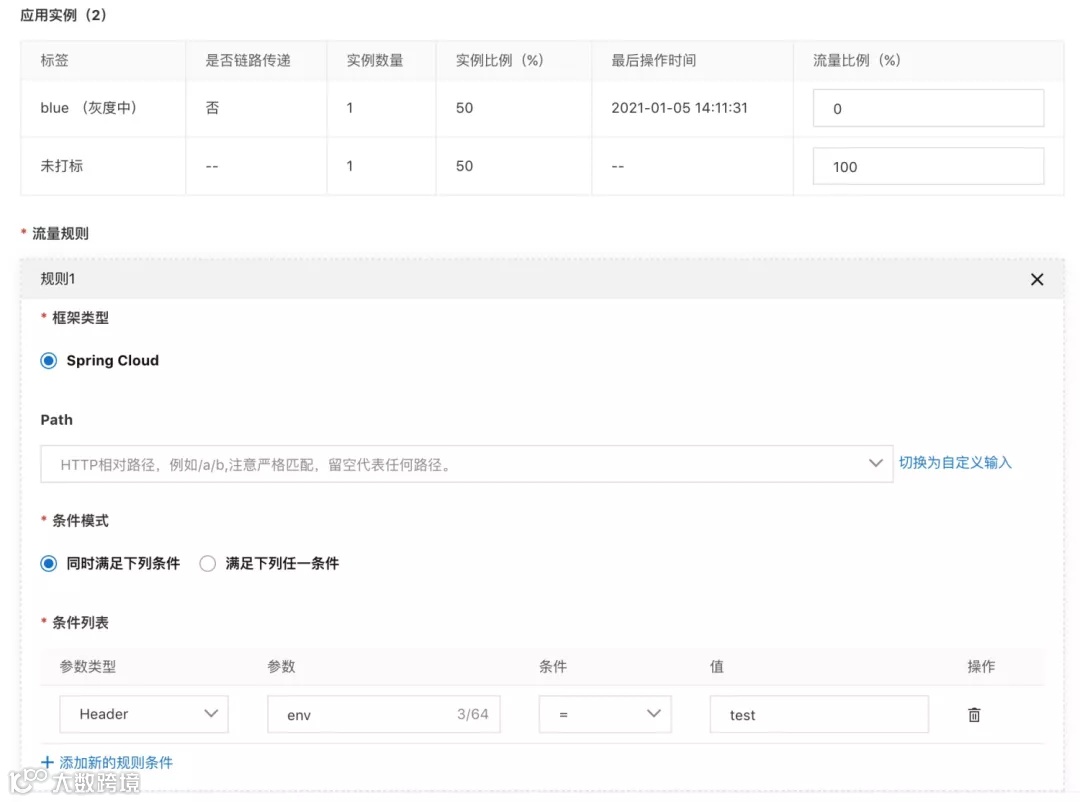Click the test value input field
Viewport: 1080px width, 802px height.
pos(819,714)
